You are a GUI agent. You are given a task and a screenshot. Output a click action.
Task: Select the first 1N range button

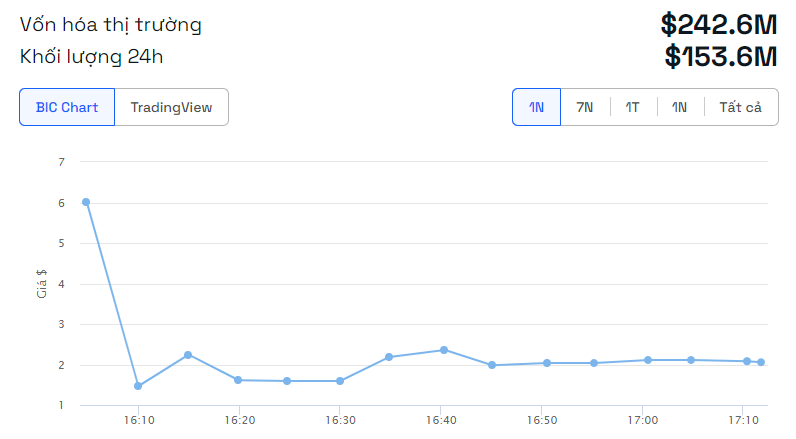pyautogui.click(x=537, y=107)
